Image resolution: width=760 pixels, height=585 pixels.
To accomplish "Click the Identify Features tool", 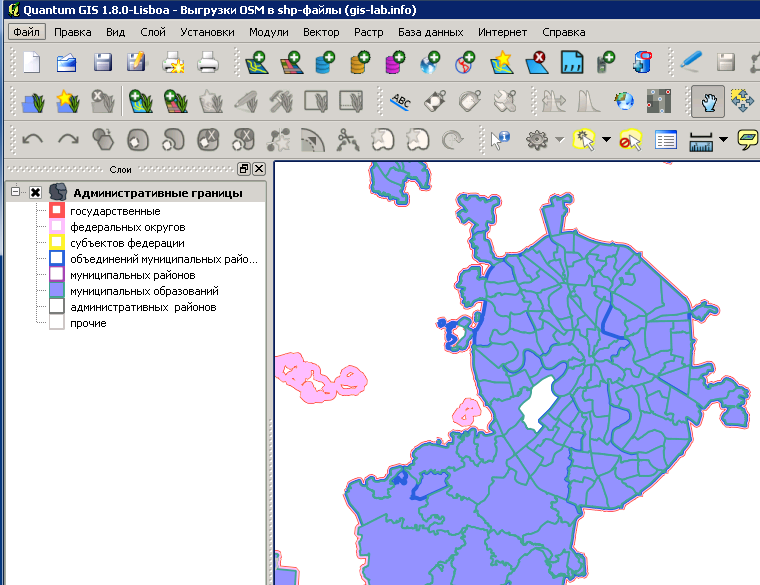I will (500, 139).
